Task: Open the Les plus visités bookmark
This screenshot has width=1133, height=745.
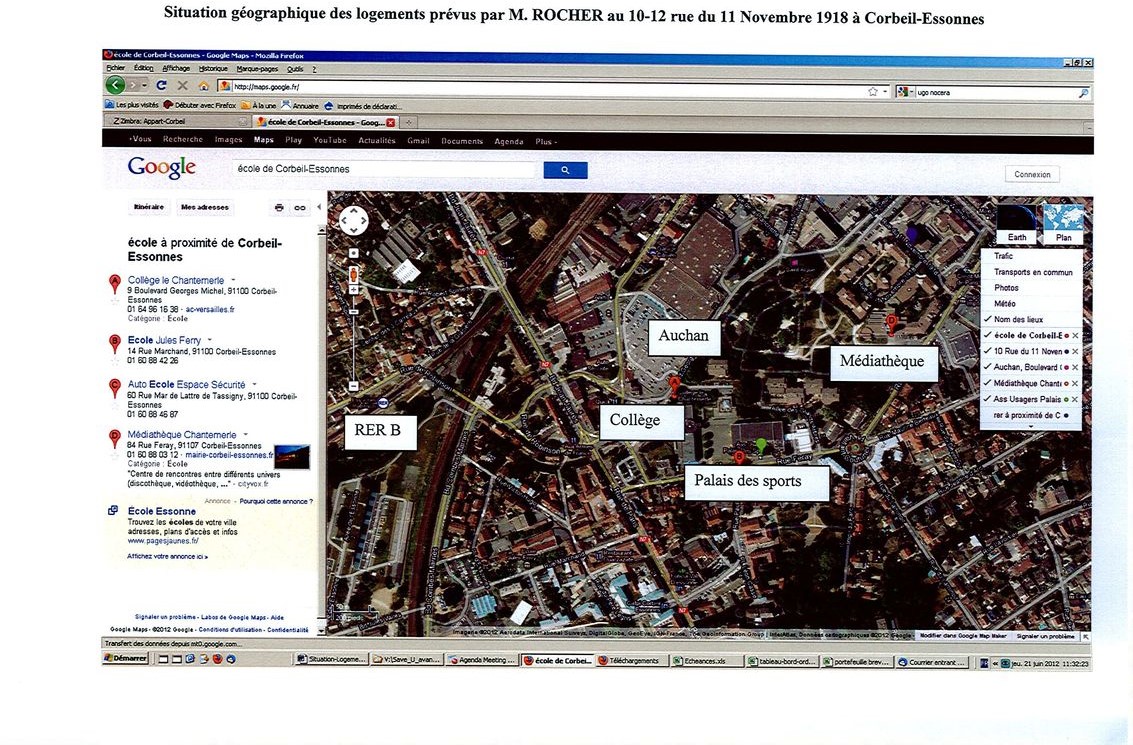Action: tap(132, 105)
